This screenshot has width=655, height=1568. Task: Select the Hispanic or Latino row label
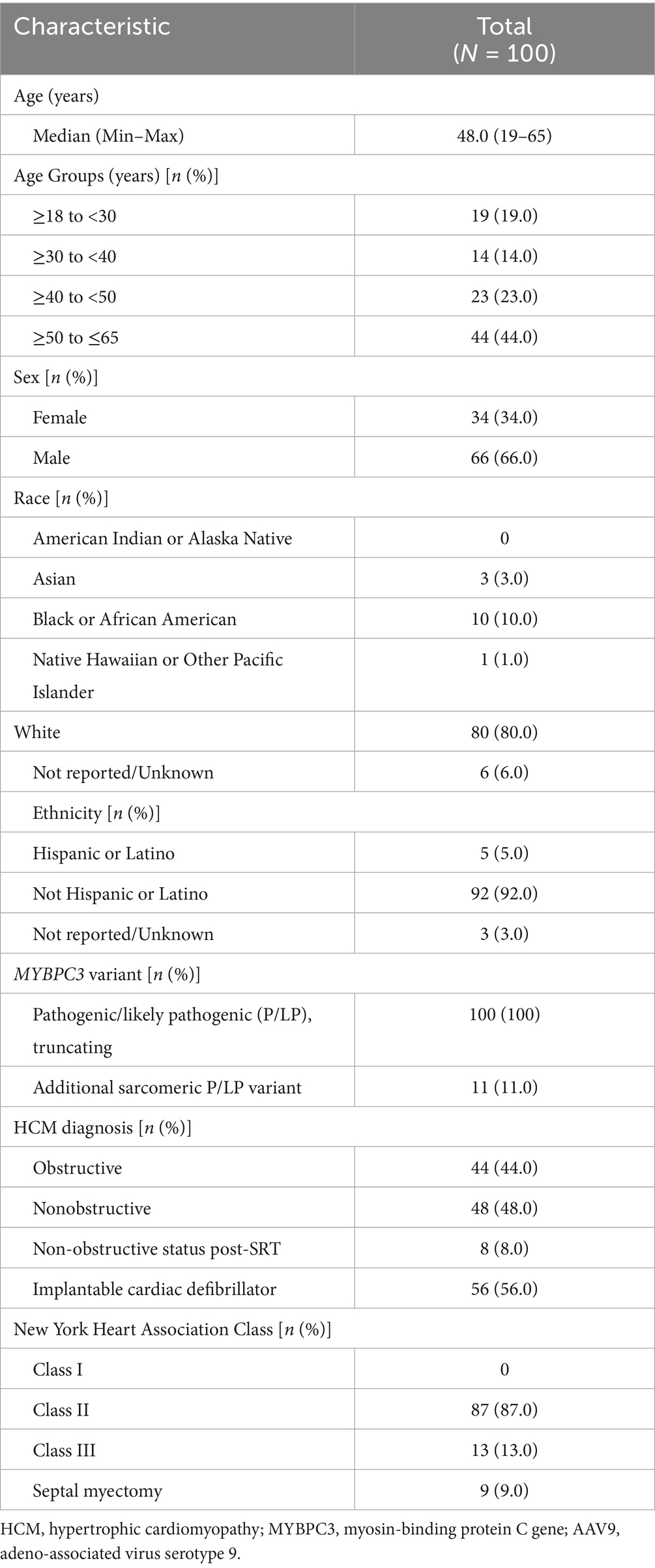point(104,853)
